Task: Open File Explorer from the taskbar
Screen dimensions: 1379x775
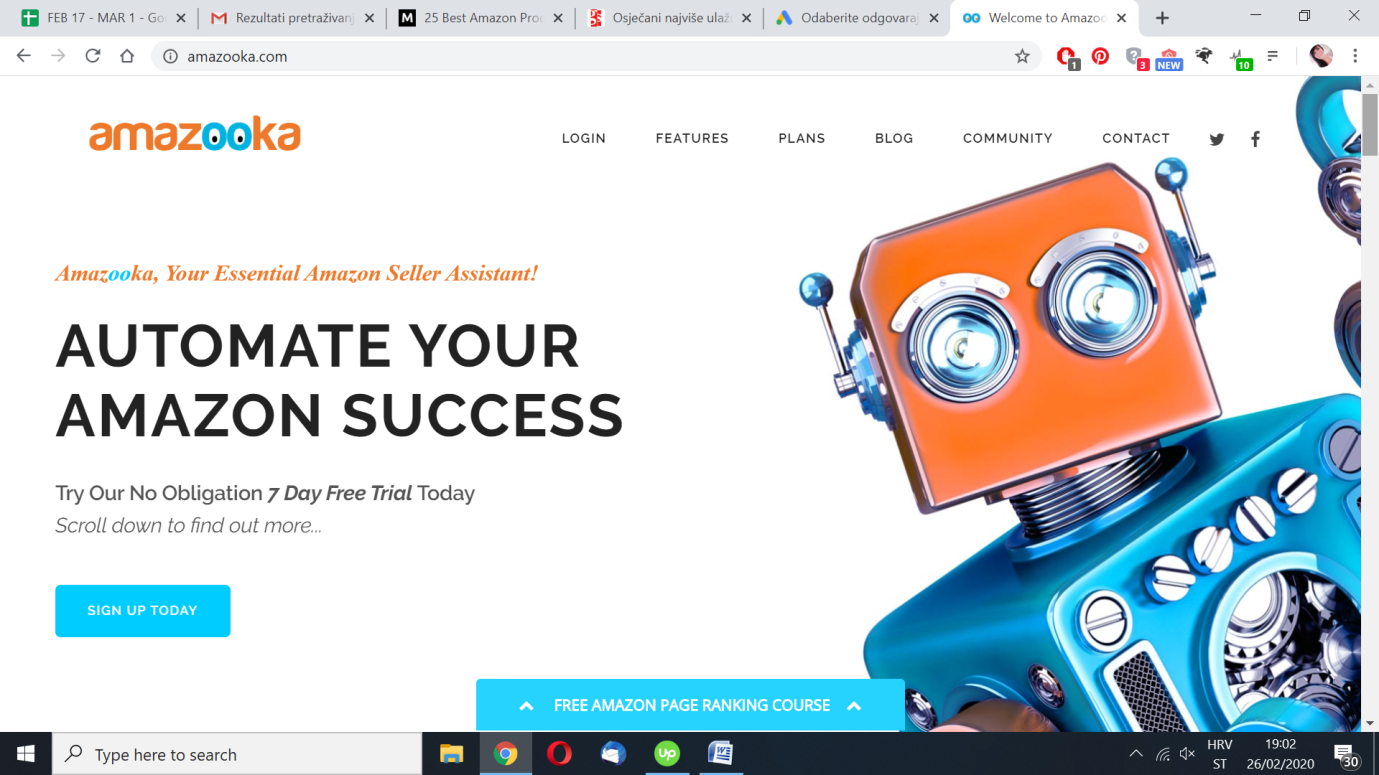Action: pos(451,754)
